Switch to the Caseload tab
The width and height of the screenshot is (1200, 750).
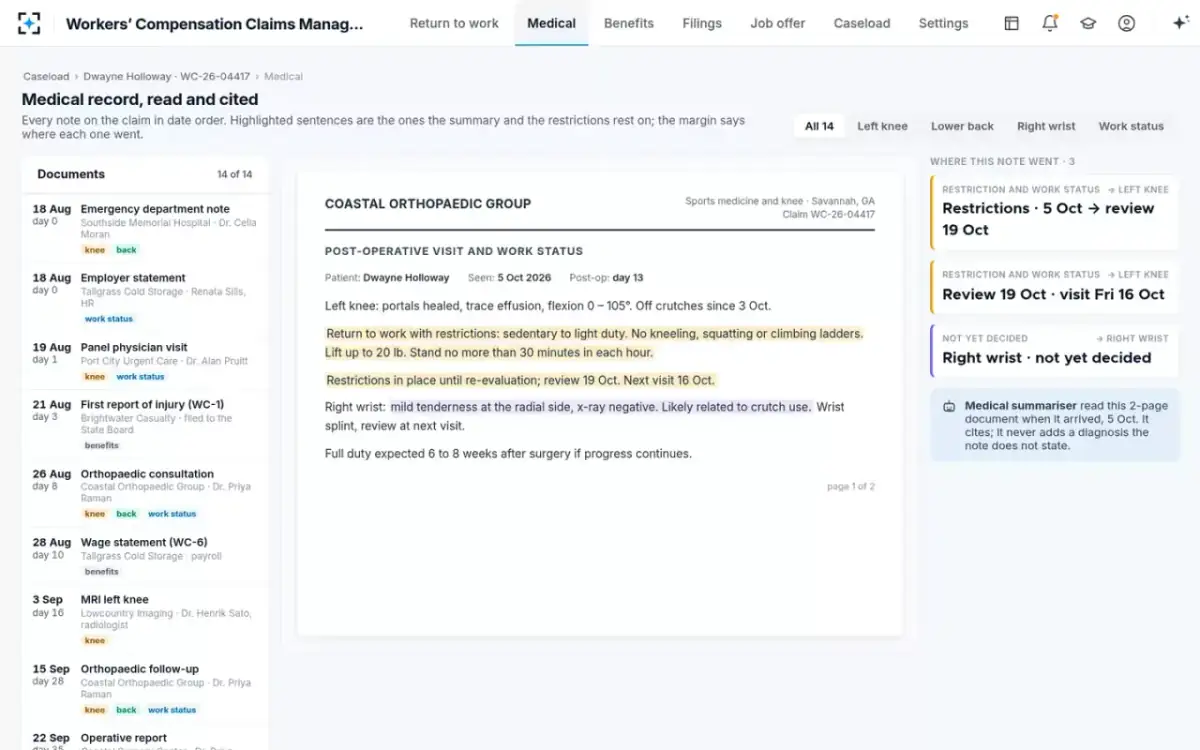862,23
